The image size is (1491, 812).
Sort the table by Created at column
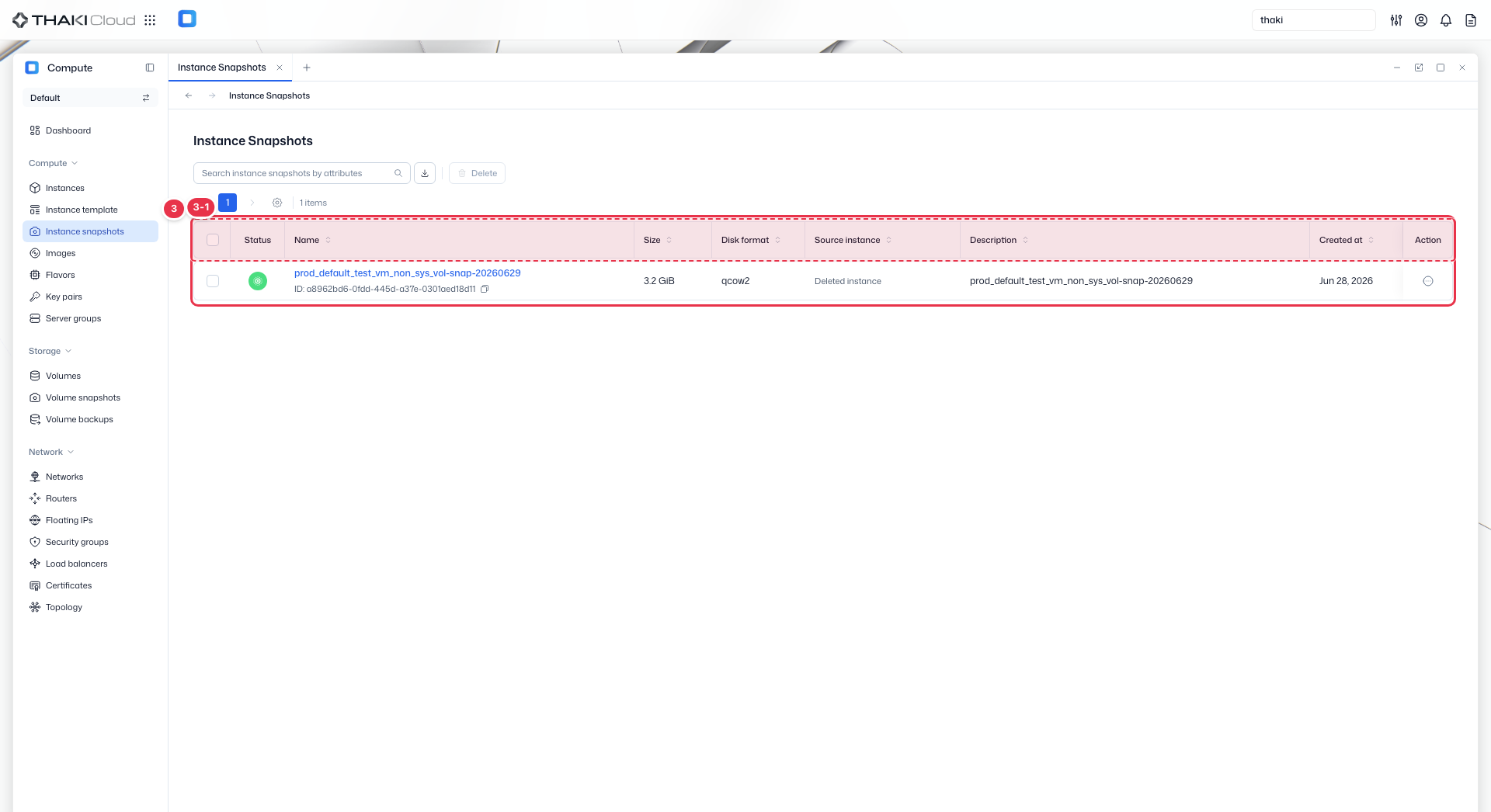1347,240
